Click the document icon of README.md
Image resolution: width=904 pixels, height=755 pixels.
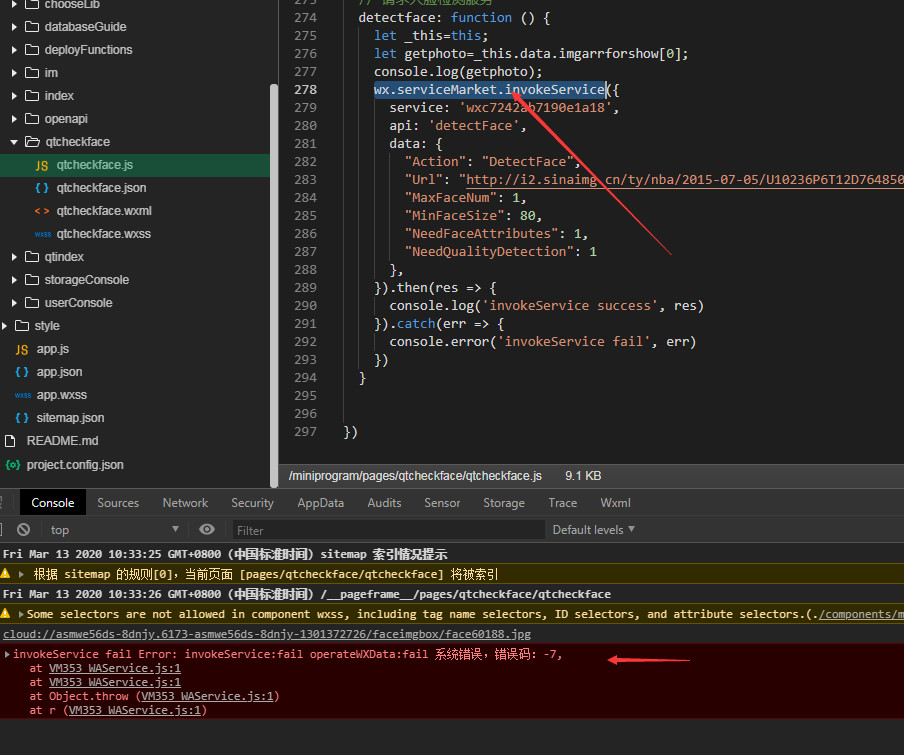[x=10, y=441]
